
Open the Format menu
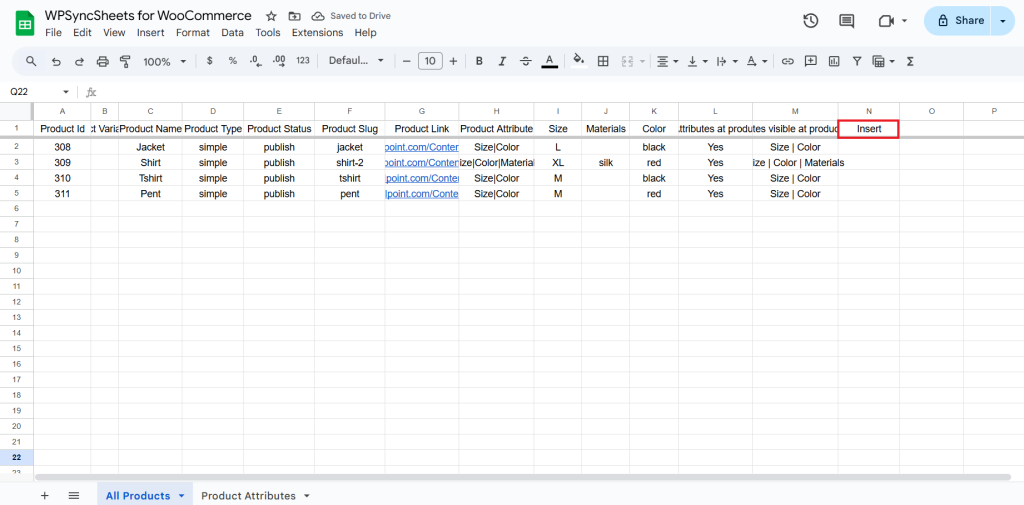pos(193,33)
